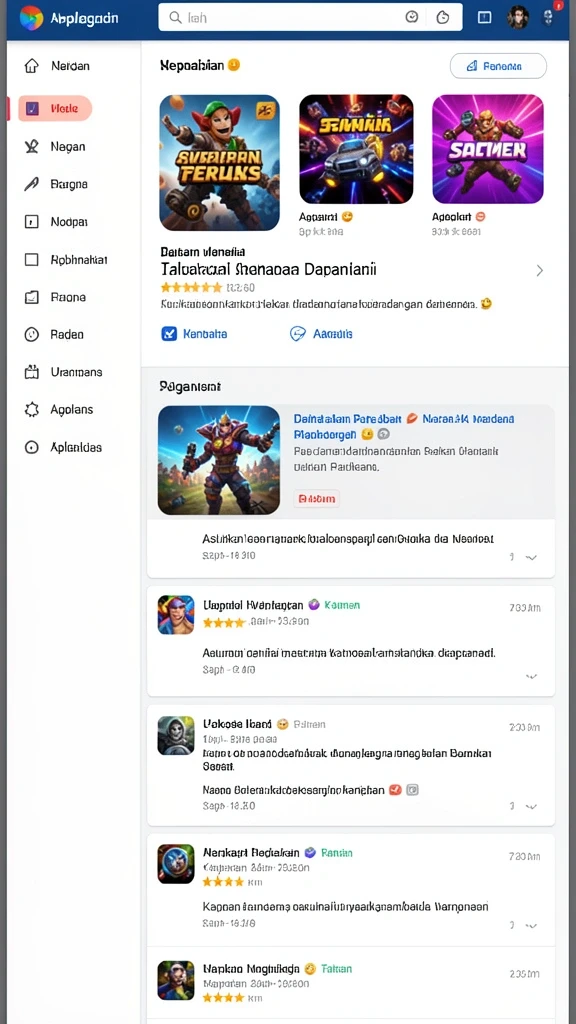Focus the search field in the header
The height and width of the screenshot is (1024, 576).
pyautogui.click(x=310, y=18)
